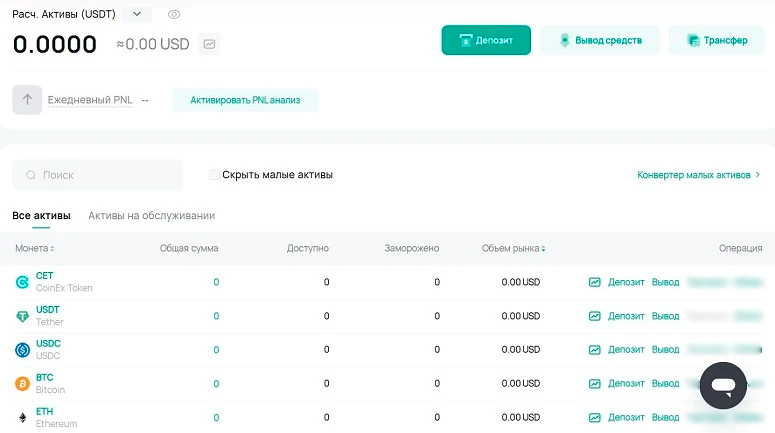This screenshot has height=433, width=775.
Task: Open the chat support bubble
Action: point(723,385)
